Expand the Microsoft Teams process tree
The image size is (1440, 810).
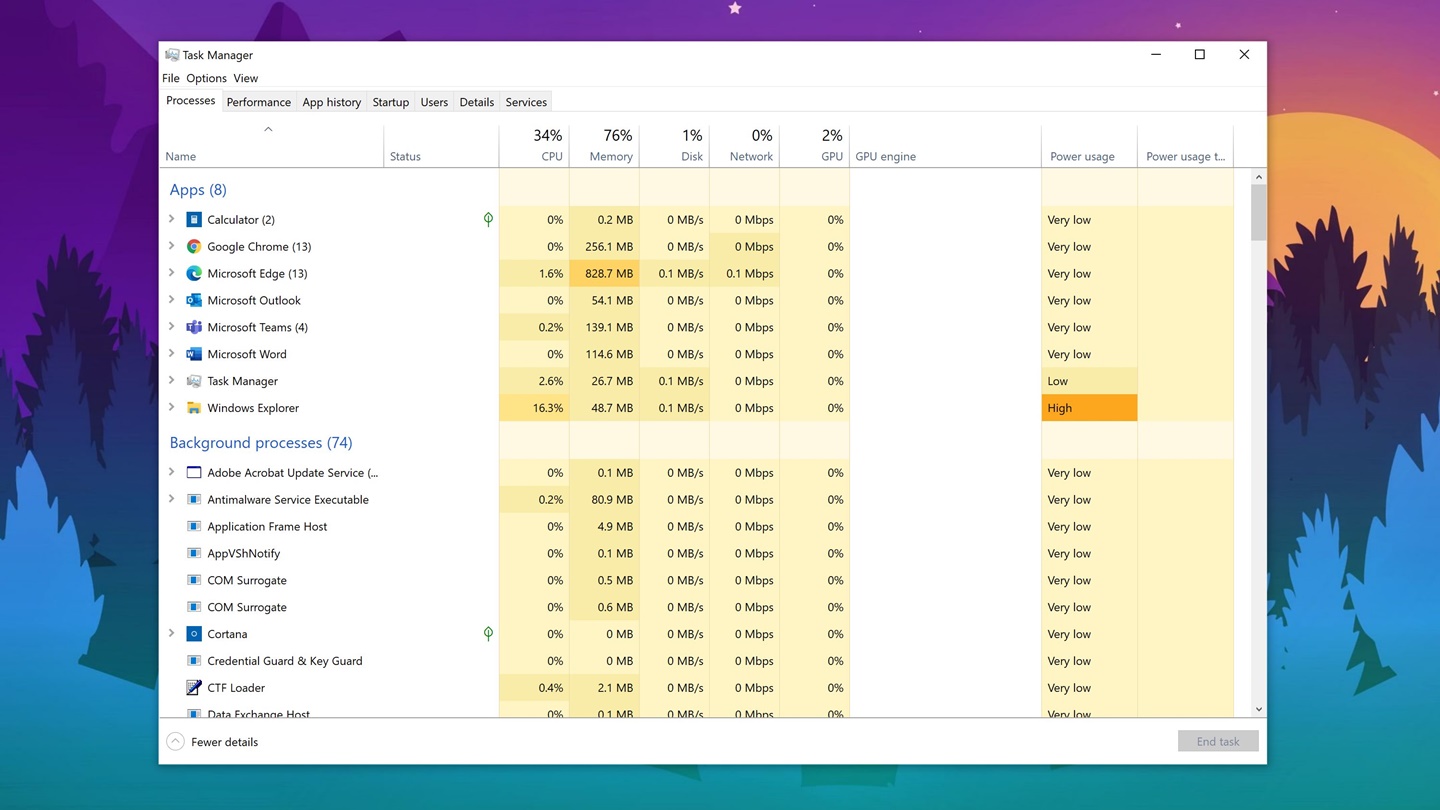click(172, 328)
